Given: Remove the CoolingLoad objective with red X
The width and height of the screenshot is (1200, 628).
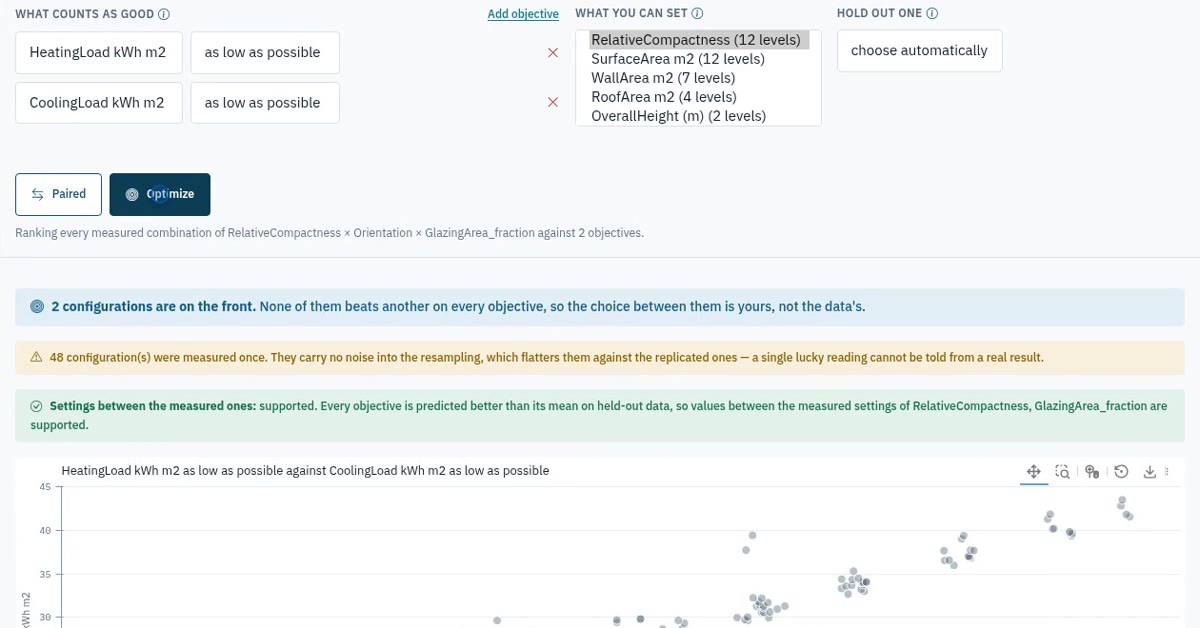Looking at the screenshot, I should click(x=553, y=102).
